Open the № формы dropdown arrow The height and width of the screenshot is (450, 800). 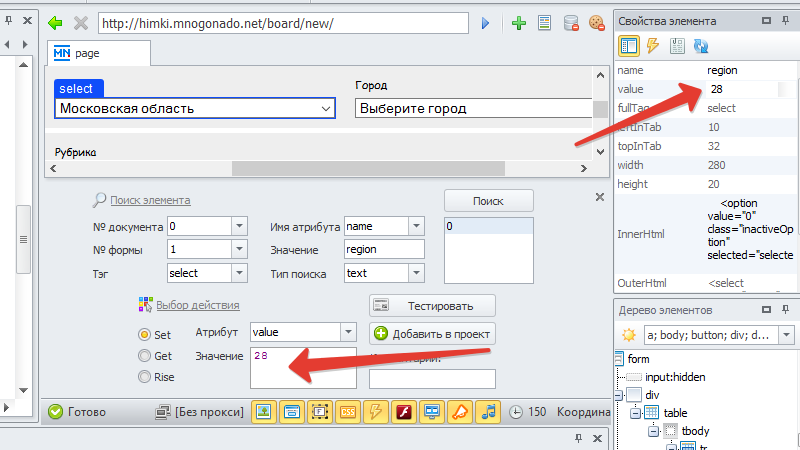[x=239, y=249]
